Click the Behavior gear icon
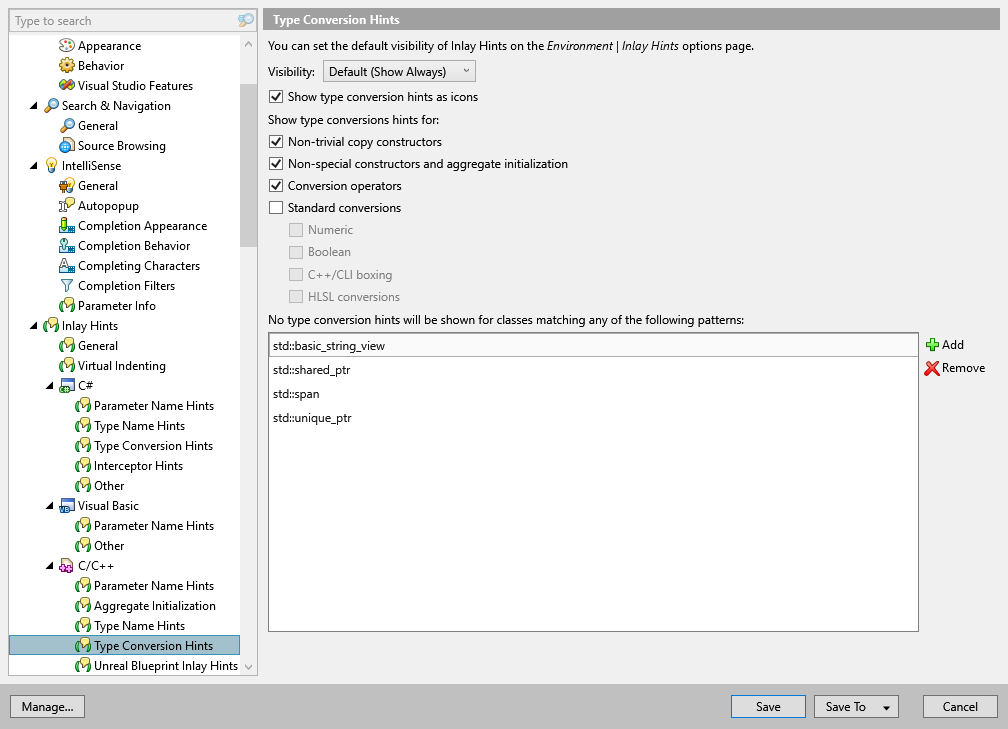The width and height of the screenshot is (1008, 729). (66, 66)
